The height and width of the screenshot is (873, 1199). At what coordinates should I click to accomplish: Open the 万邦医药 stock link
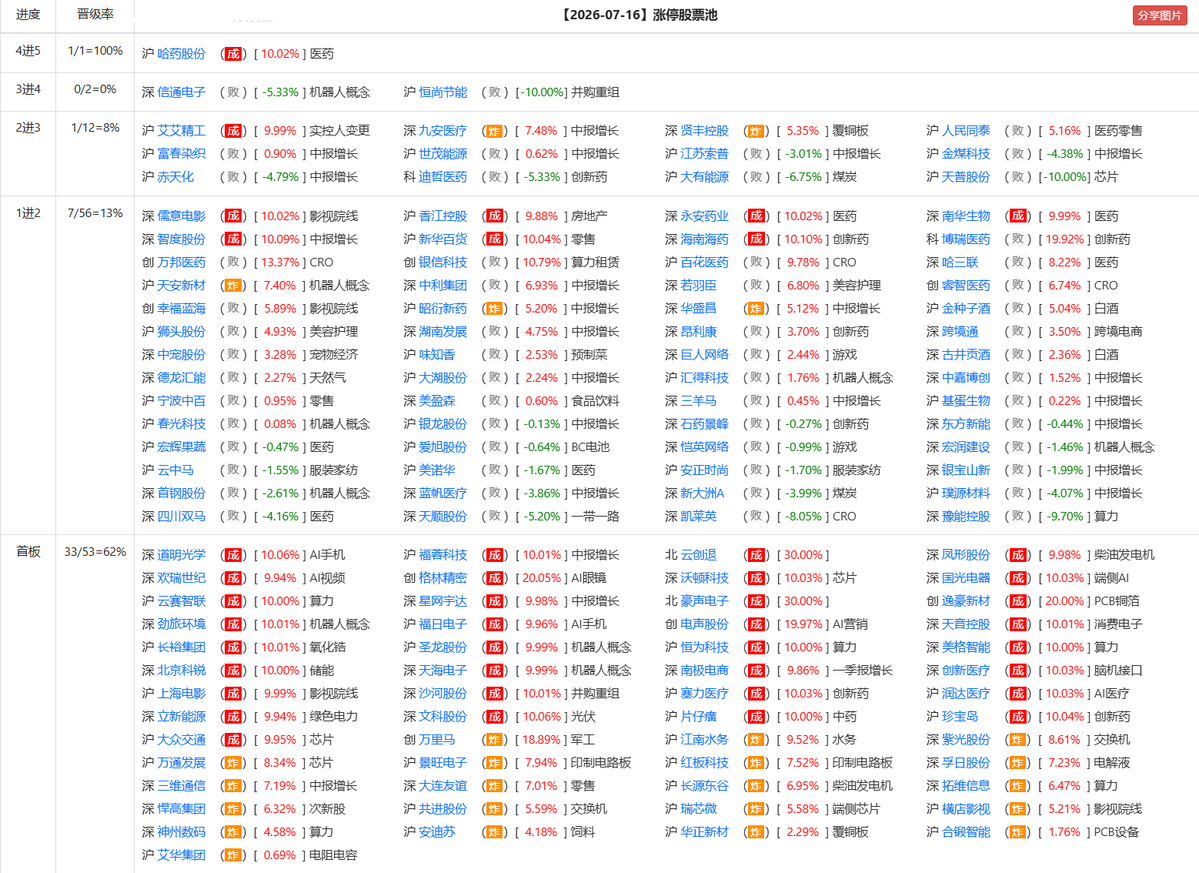pyautogui.click(x=181, y=262)
